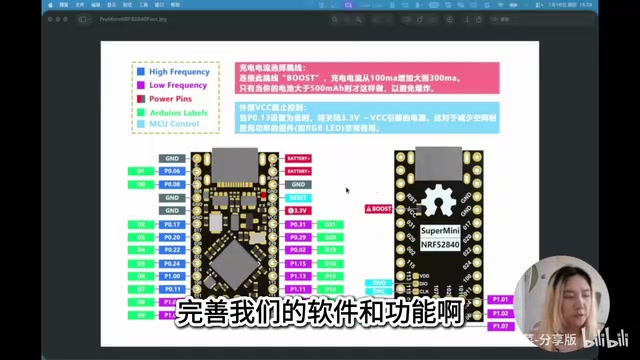This screenshot has height=360, width=640.
Task: Click the P0.29 pin label
Action: click(x=298, y=237)
